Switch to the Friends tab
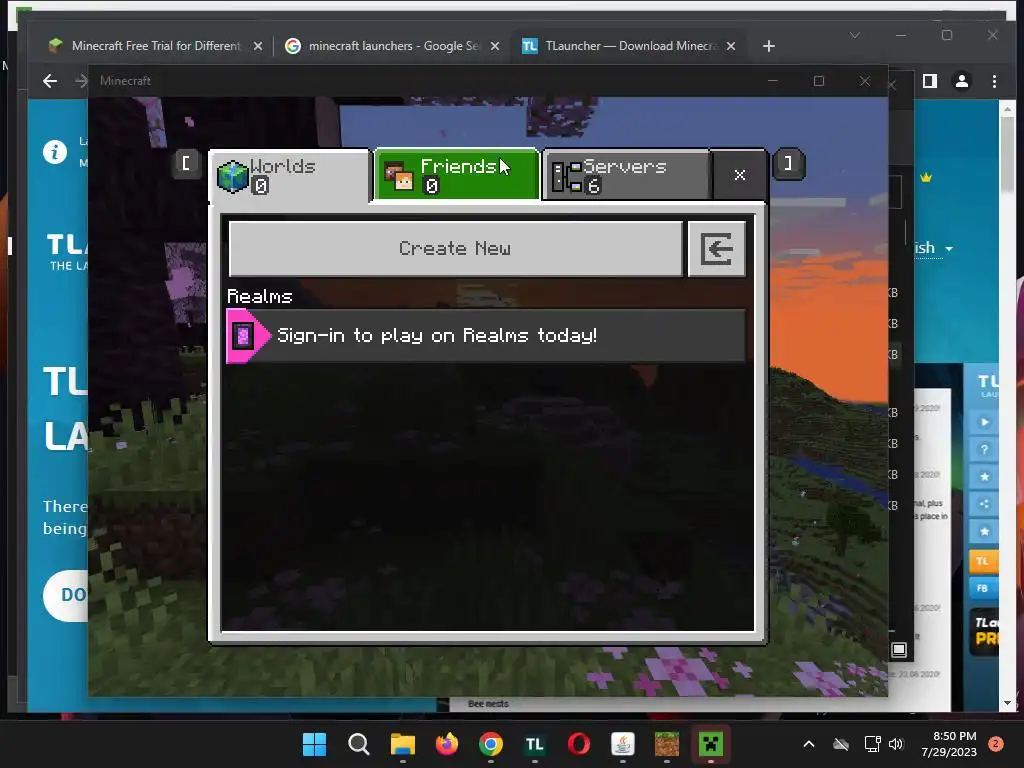1024x768 pixels. 456,175
